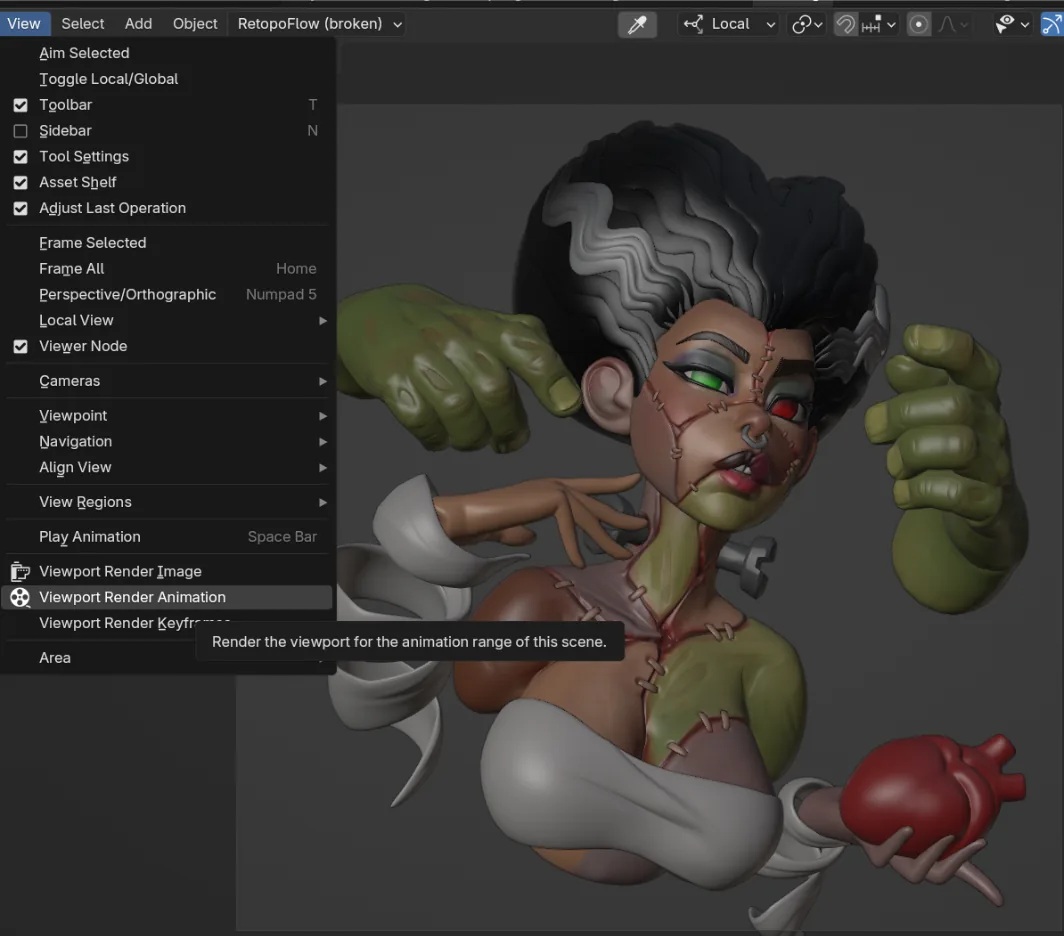Screen dimensions: 1064x936
Task: Uncheck the Viewer Node checkbox
Action: (x=21, y=346)
